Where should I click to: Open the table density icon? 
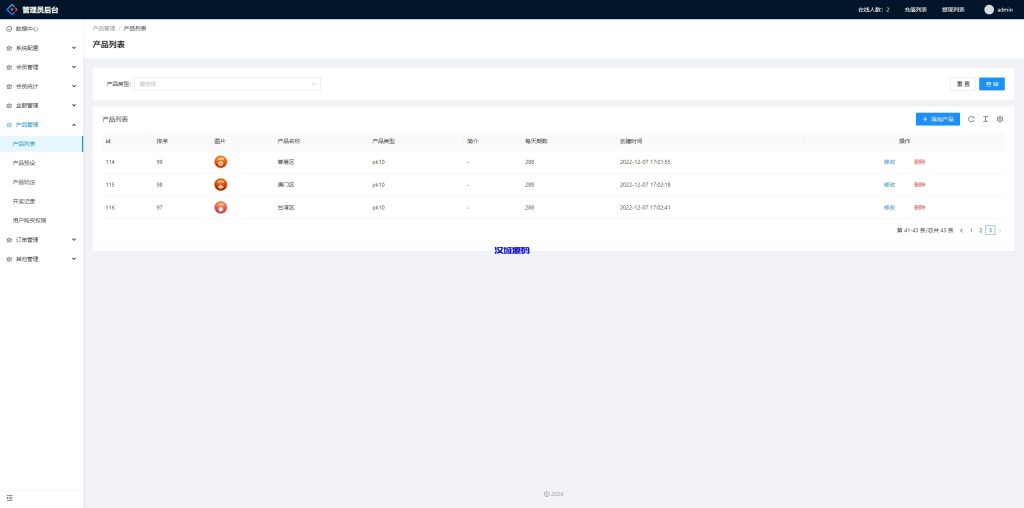point(985,119)
